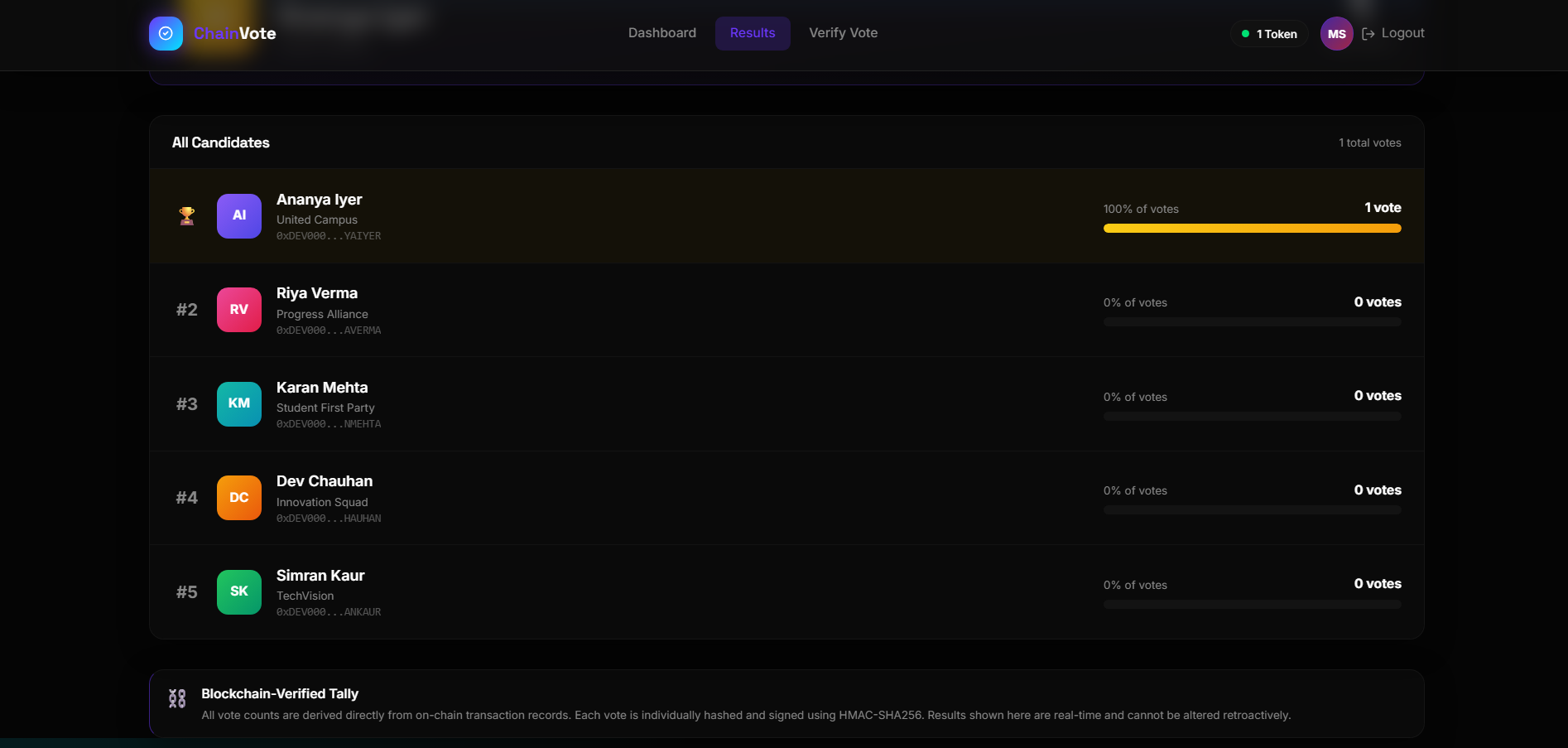Screen dimensions: 1568x748
Task: Click the Logout arrow icon
Action: point(1368,34)
